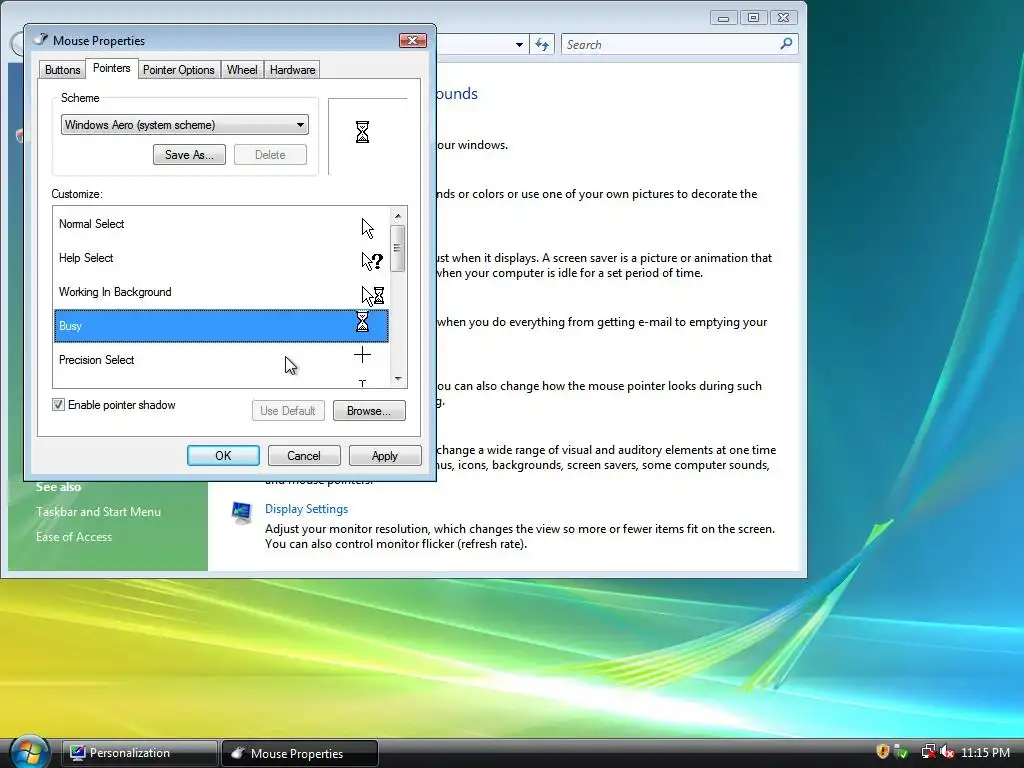Click the Save As... button
Viewport: 1024px width, 768px height.
[189, 155]
